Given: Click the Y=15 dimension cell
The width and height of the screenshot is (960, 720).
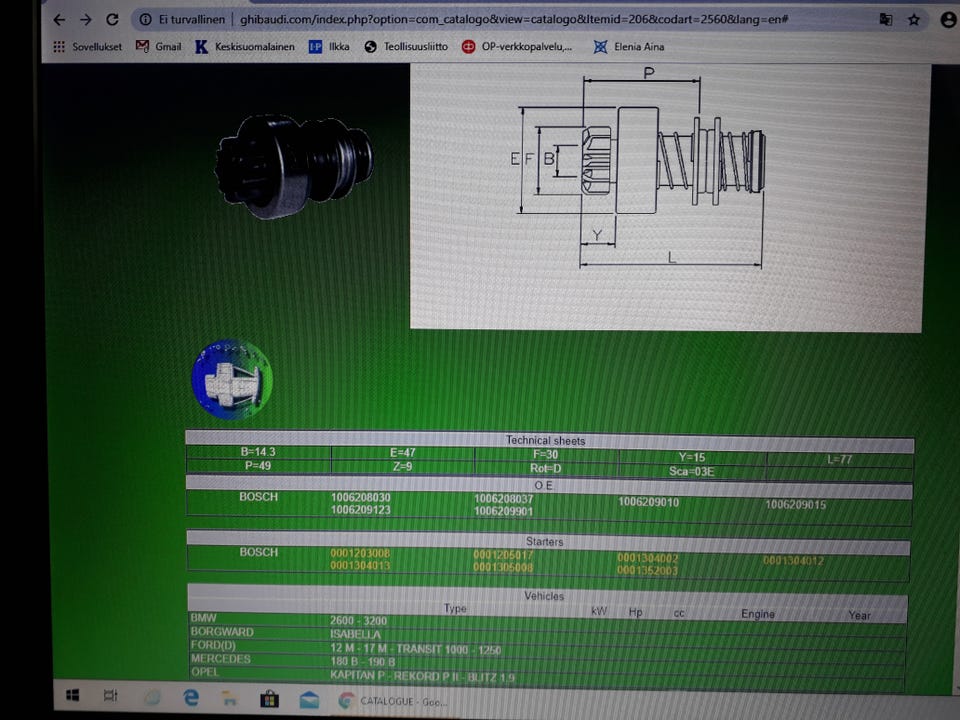Looking at the screenshot, I should click(x=692, y=458).
